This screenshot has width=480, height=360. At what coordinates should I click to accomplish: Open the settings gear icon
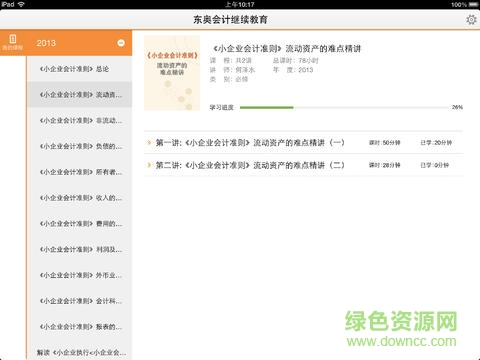(x=471, y=20)
